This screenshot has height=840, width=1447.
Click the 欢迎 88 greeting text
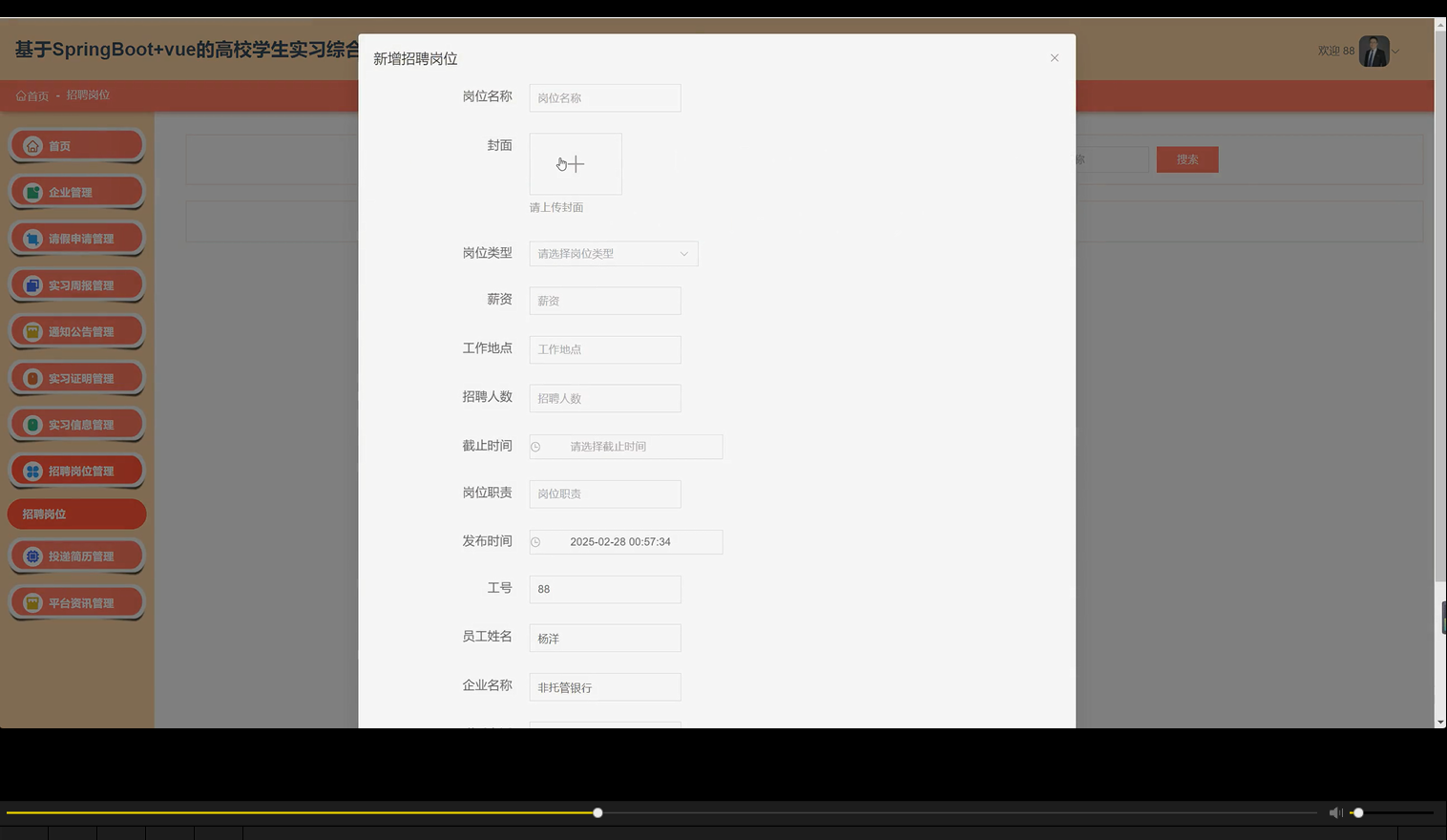(x=1336, y=51)
